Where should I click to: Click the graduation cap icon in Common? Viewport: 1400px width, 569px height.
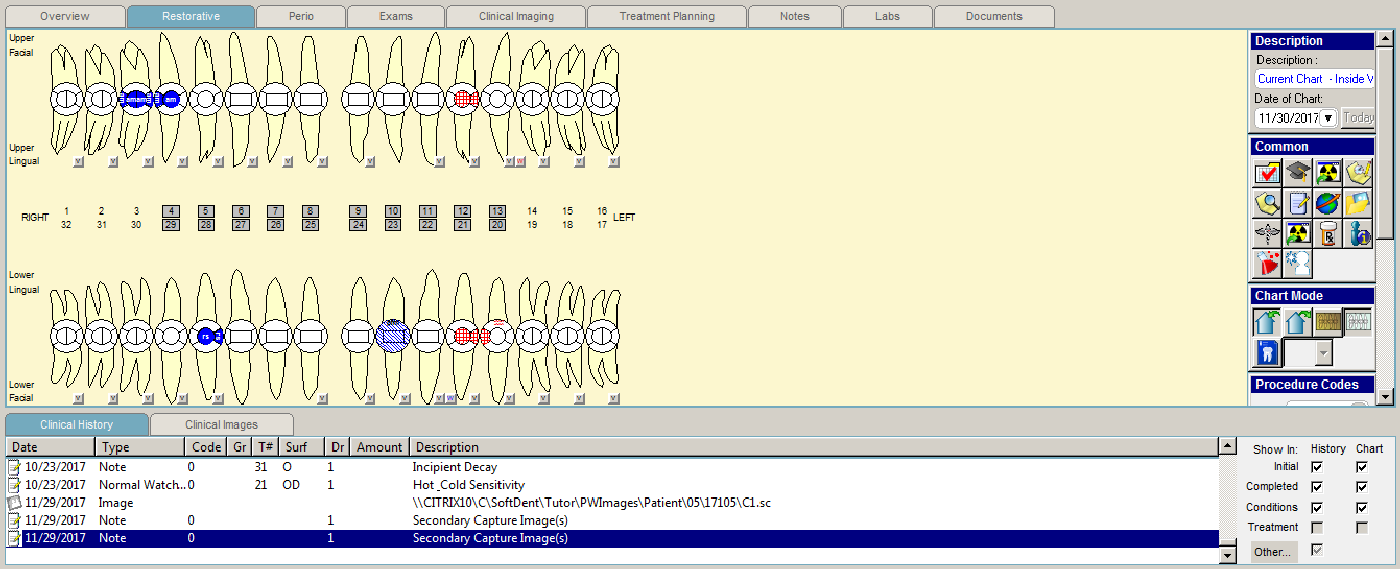click(x=1297, y=173)
